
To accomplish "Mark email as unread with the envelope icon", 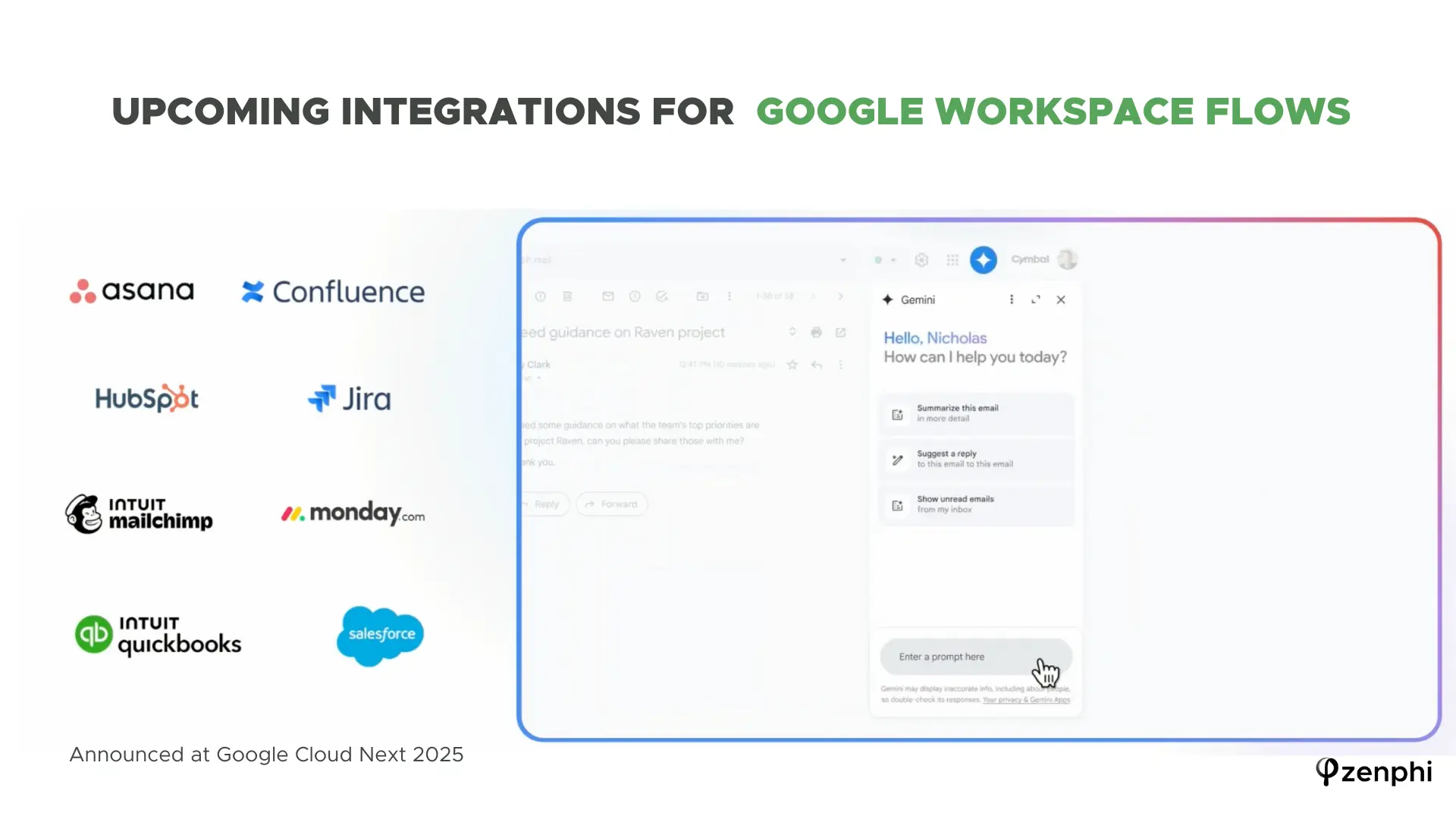I will (x=608, y=297).
